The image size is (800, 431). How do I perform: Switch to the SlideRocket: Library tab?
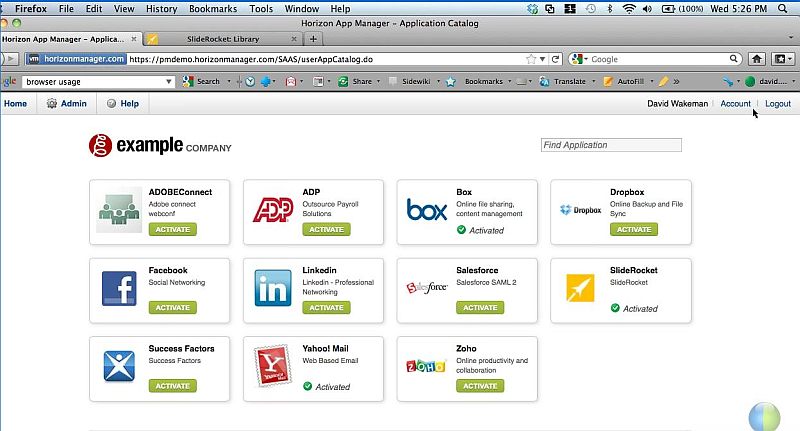pyautogui.click(x=222, y=39)
